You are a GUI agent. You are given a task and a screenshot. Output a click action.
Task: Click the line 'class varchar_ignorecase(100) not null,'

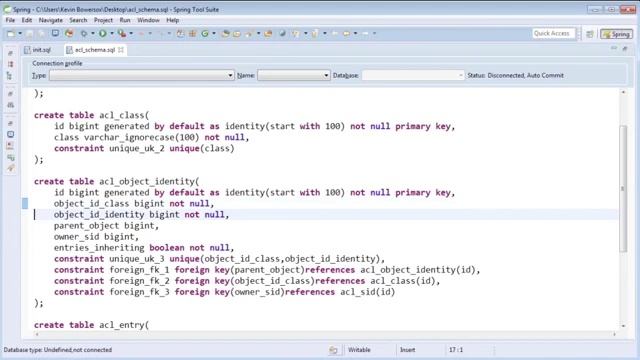coord(151,138)
